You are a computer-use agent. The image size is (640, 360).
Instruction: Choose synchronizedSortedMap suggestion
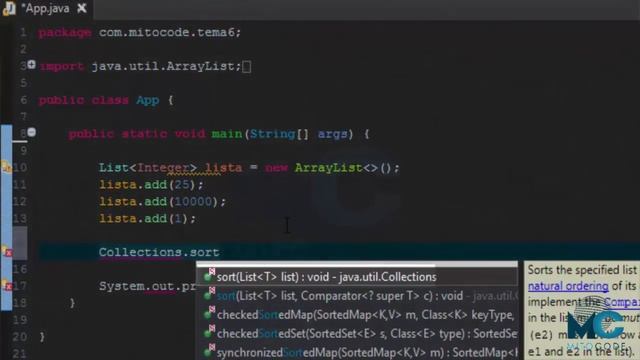point(357,352)
